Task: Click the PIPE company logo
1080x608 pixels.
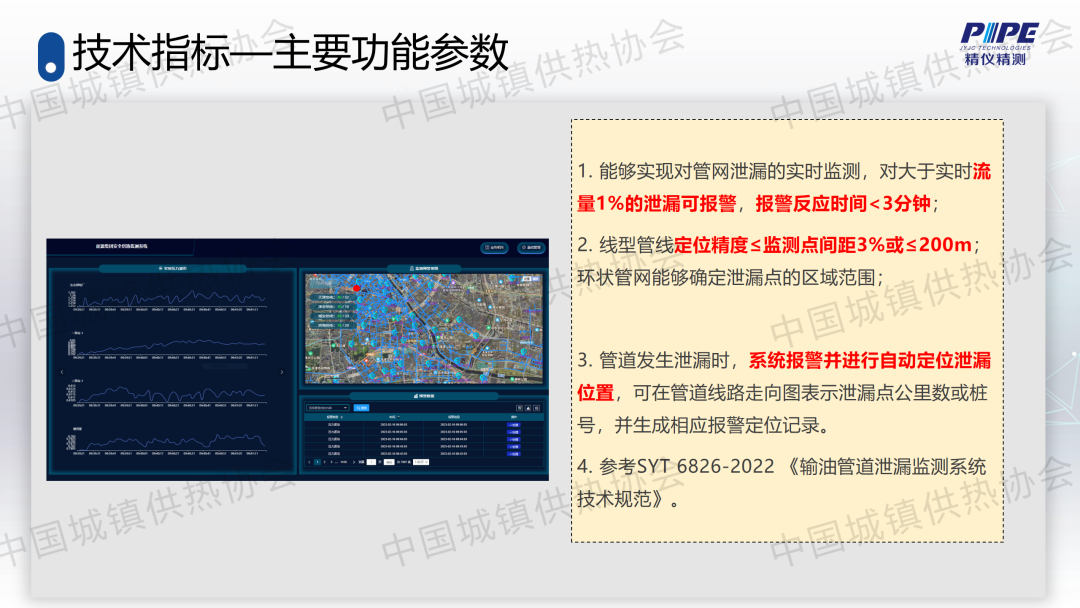Action: 999,43
